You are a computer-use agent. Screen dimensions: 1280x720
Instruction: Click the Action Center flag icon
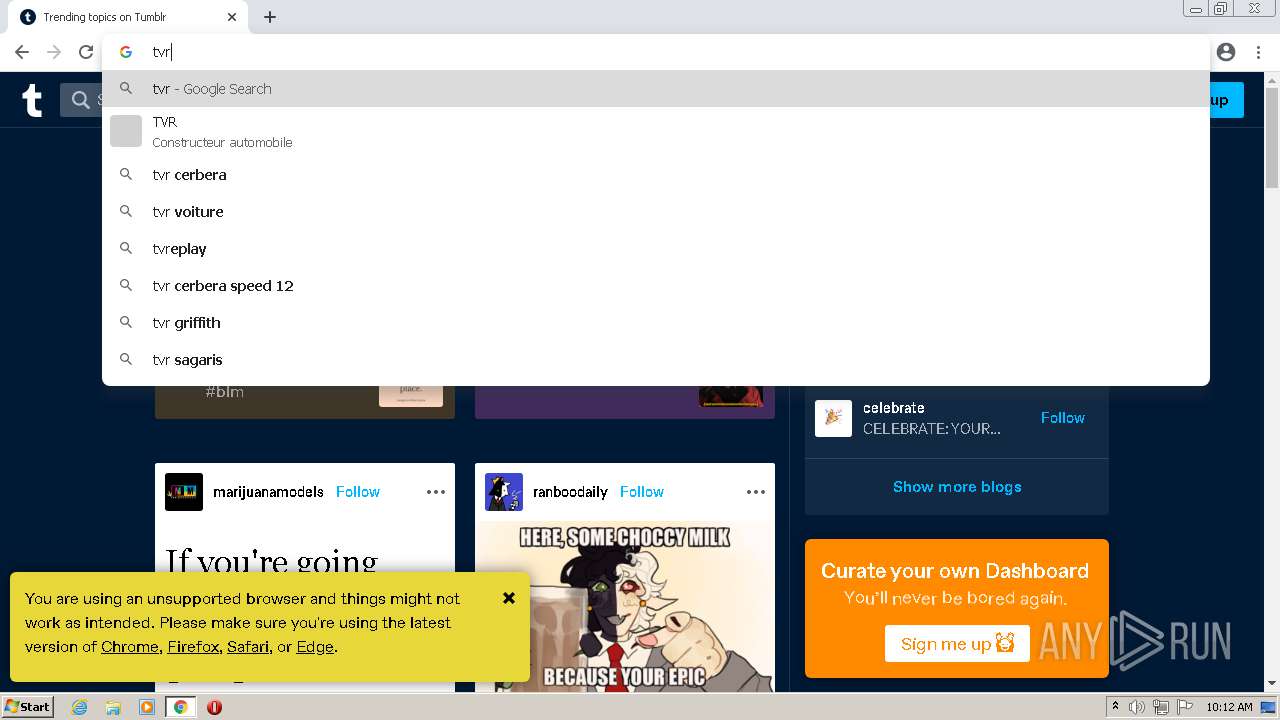[x=1184, y=707]
